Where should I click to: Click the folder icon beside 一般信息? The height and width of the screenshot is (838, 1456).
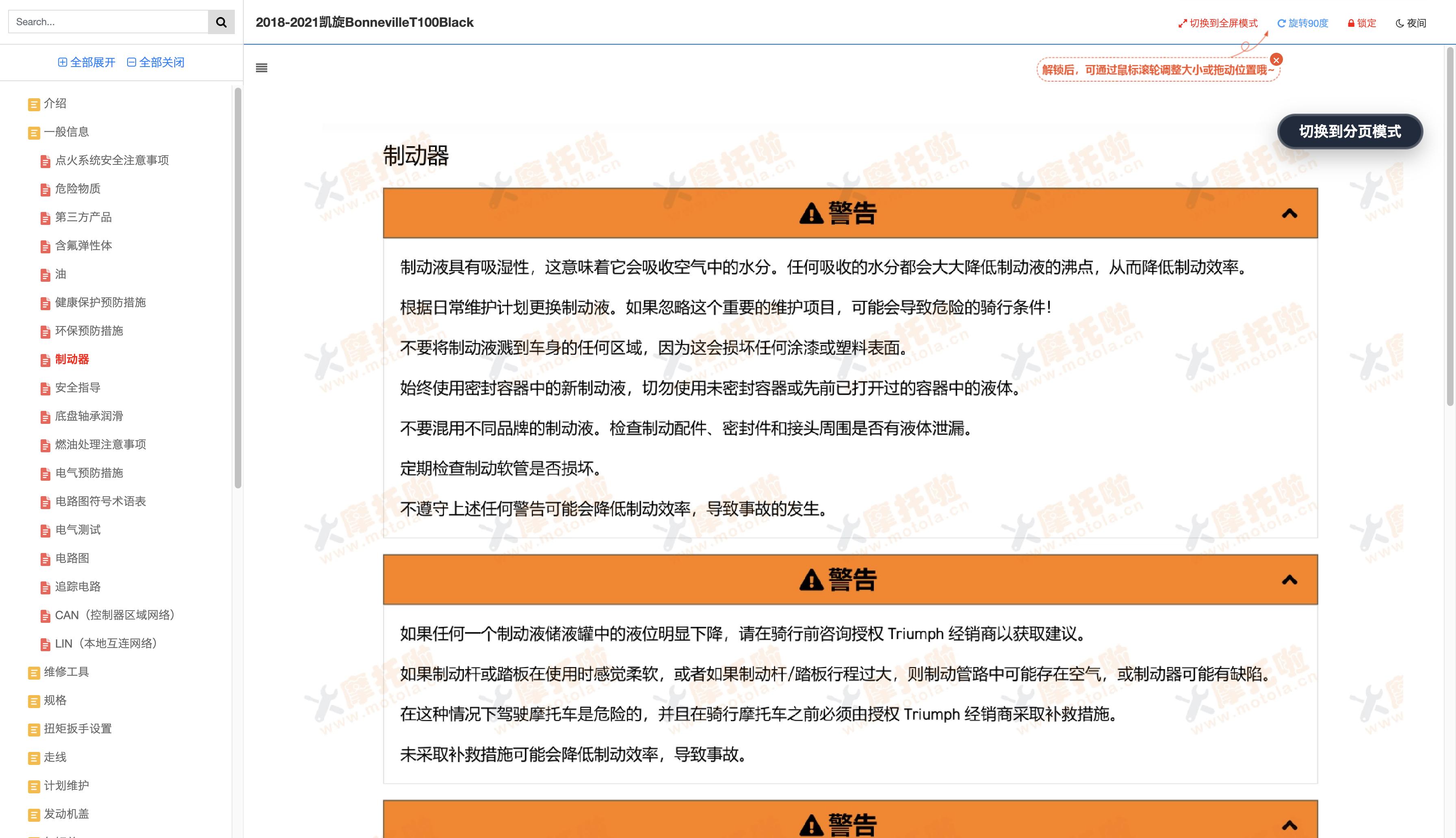[x=34, y=133]
